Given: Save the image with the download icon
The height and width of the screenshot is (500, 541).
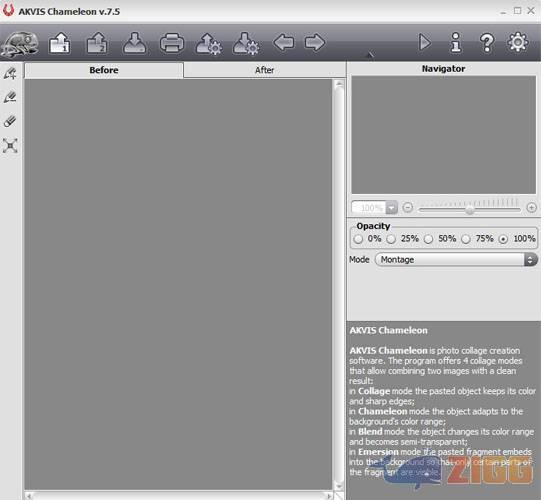Looking at the screenshot, I should pyautogui.click(x=135, y=43).
